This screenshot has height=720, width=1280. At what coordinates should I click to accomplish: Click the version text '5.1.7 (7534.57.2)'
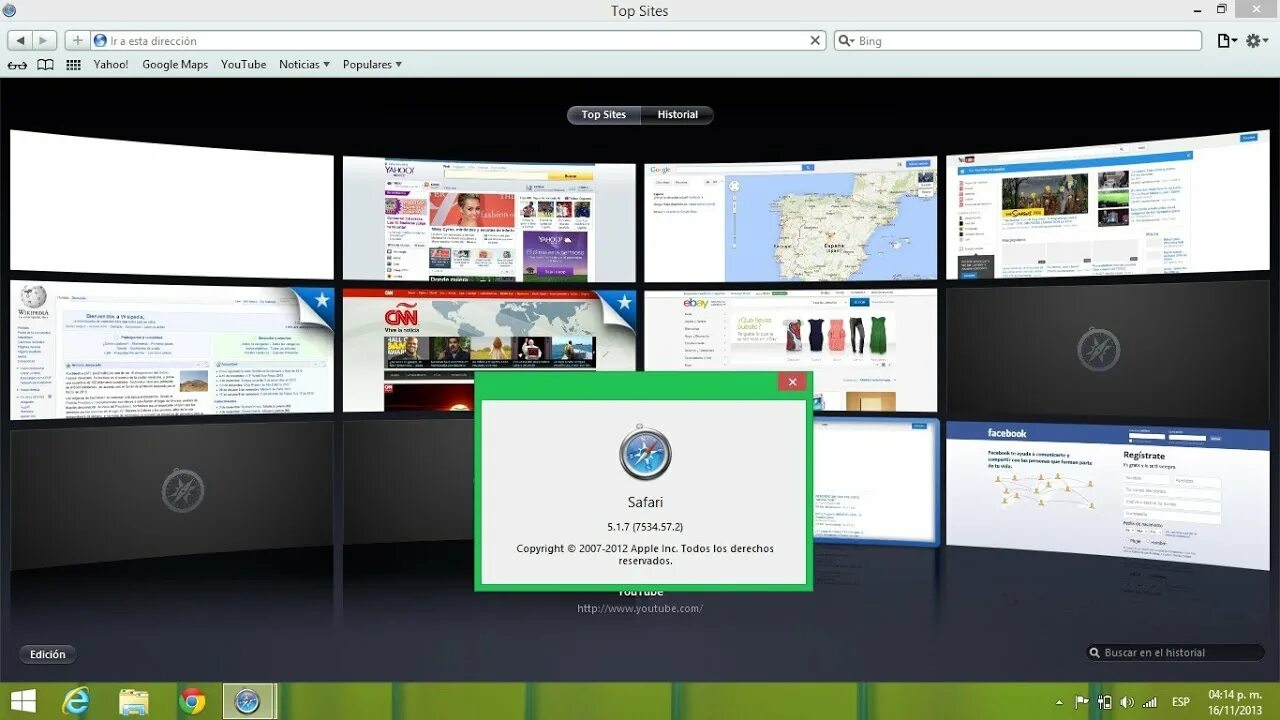tap(645, 527)
